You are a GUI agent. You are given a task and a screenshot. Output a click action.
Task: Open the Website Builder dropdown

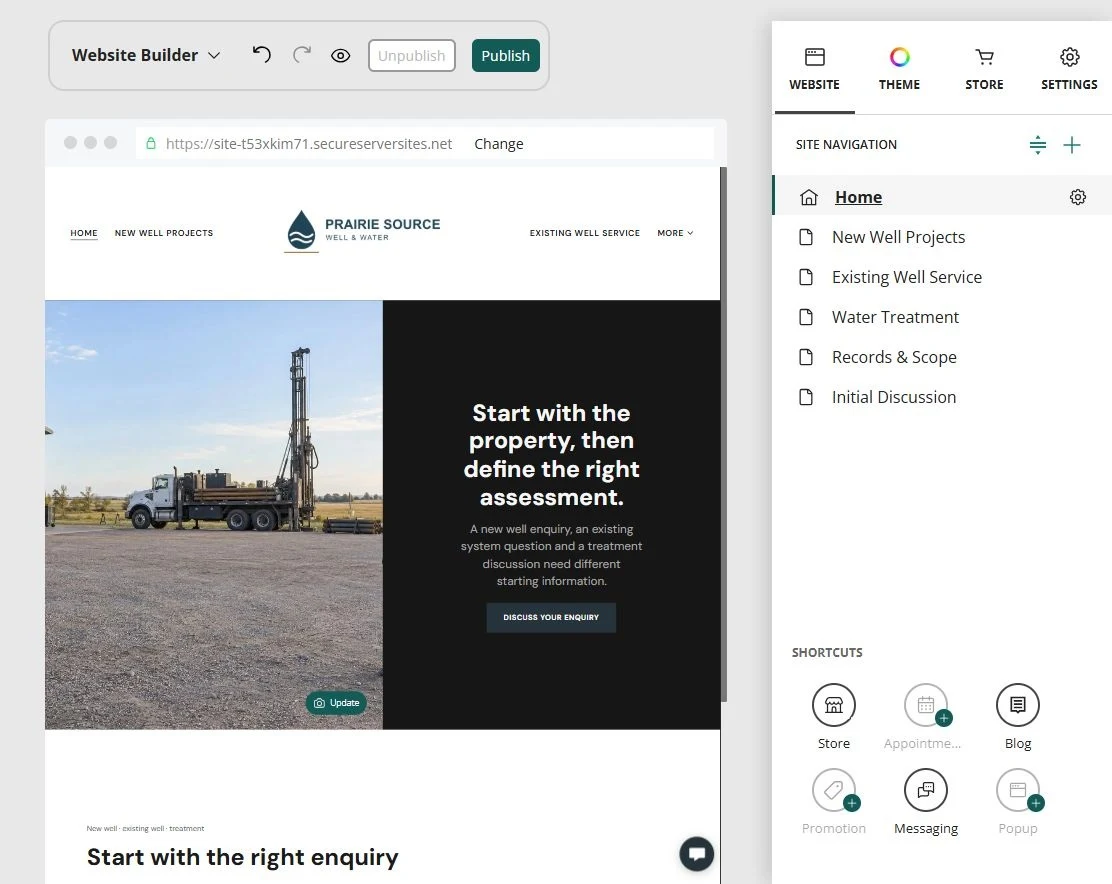coord(146,55)
